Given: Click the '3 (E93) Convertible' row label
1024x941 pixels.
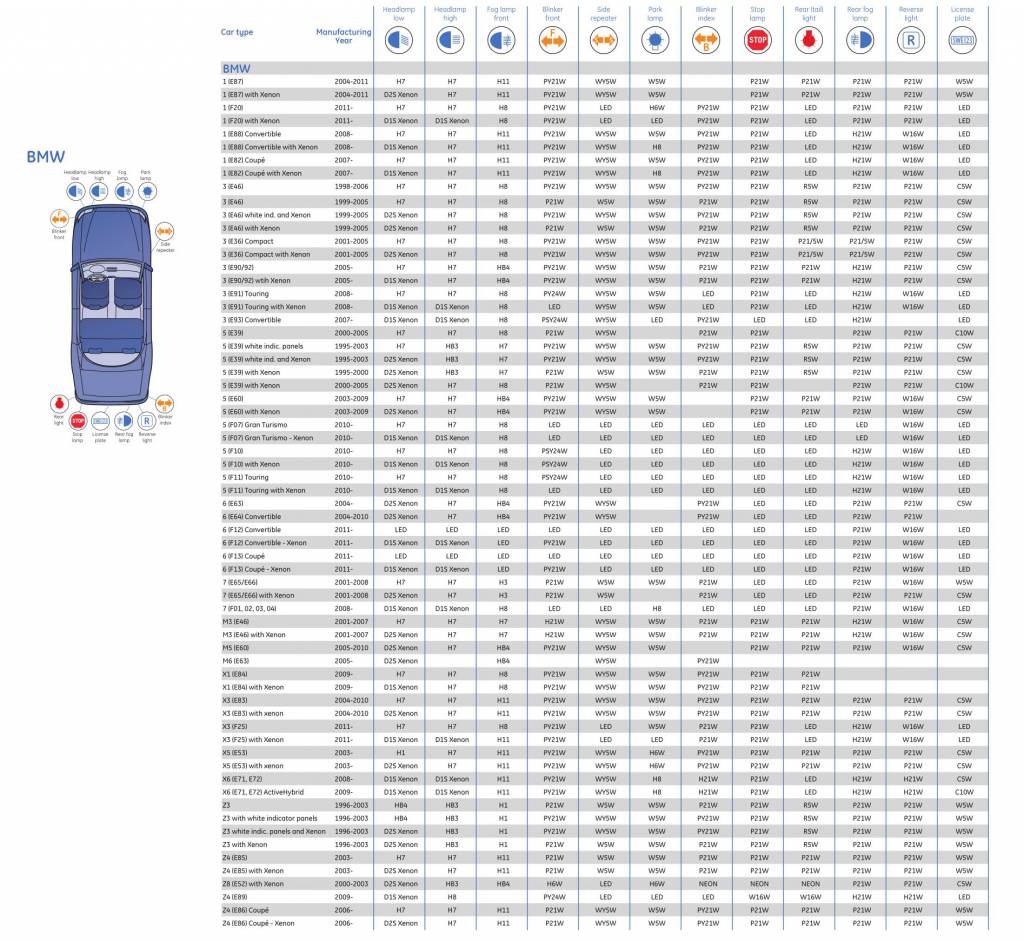Looking at the screenshot, I should (x=252, y=320).
